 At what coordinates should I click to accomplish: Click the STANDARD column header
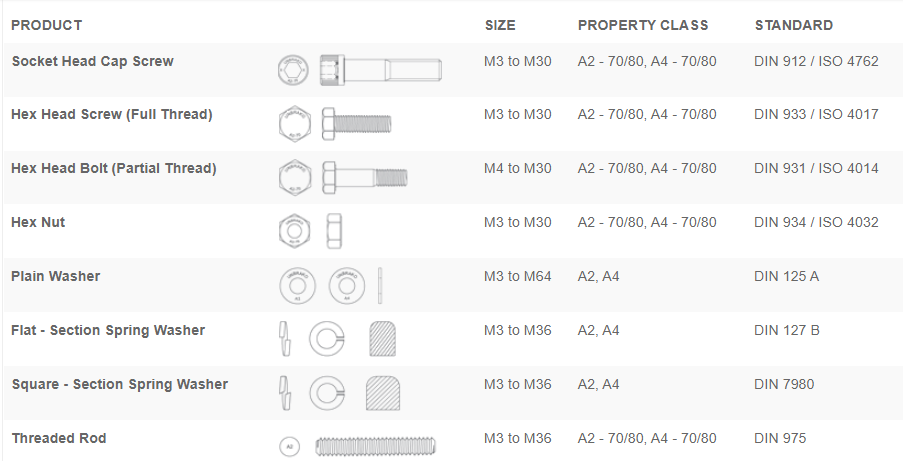coord(793,25)
